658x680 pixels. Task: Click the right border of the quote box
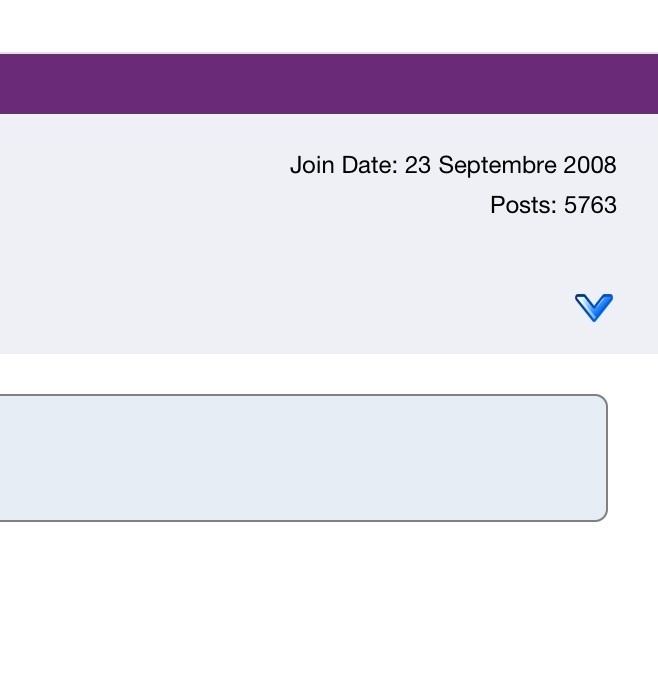pos(607,458)
